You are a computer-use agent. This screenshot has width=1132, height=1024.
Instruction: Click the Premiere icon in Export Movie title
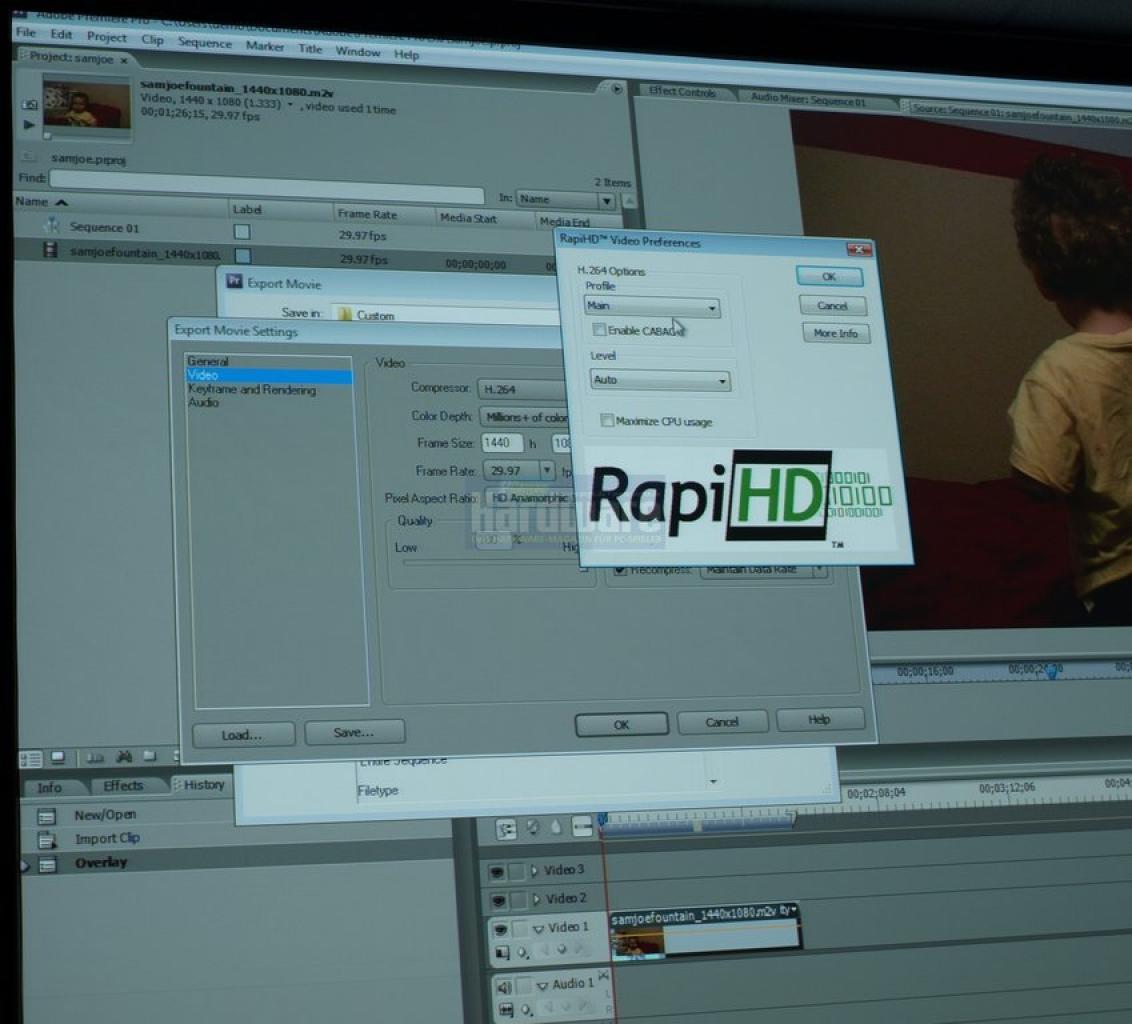pyautogui.click(x=234, y=281)
